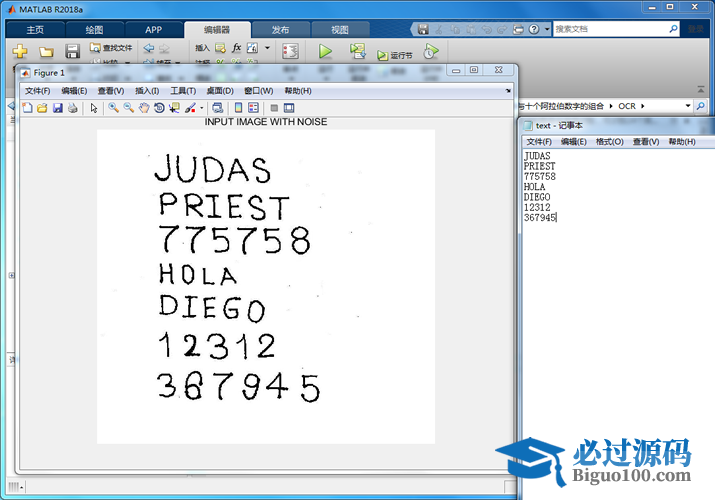Open the 工具(T) menu in Figure 1
Image resolution: width=715 pixels, height=500 pixels.
pyautogui.click(x=183, y=91)
